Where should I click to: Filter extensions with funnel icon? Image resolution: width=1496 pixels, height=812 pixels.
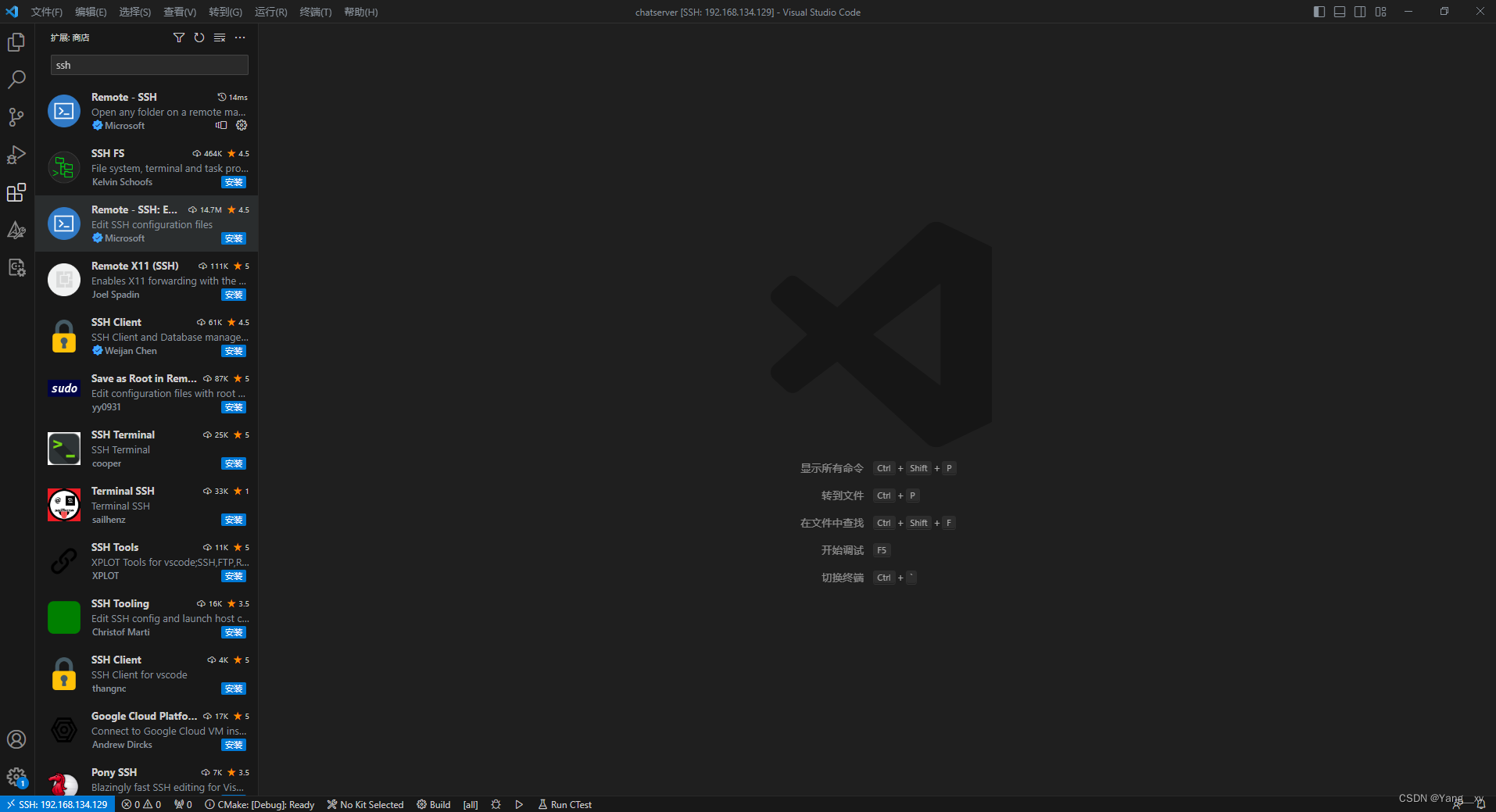tap(179, 38)
